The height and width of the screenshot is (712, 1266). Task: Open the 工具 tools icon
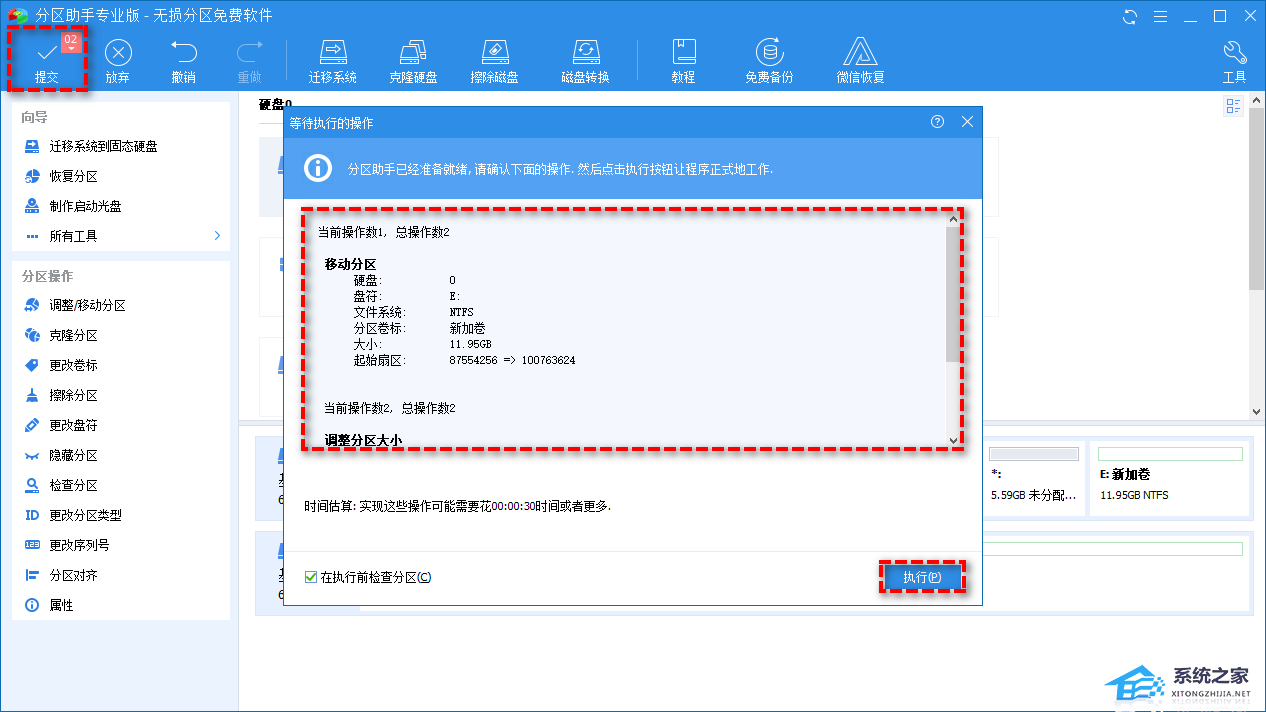tap(1235, 60)
